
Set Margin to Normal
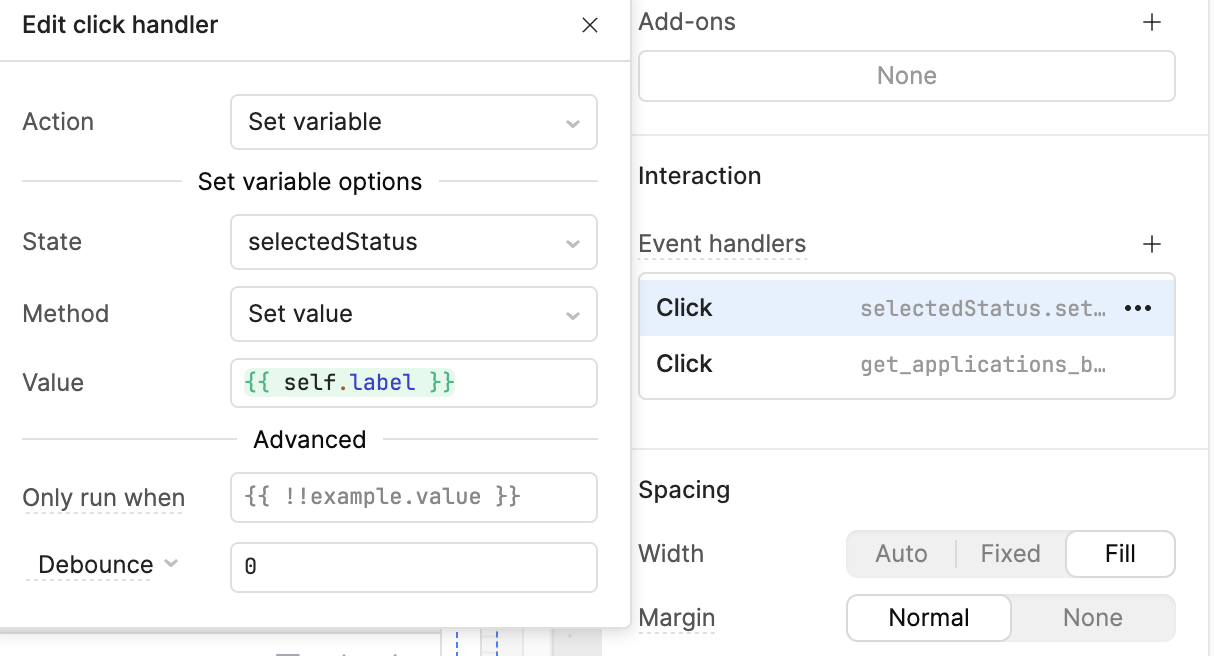click(929, 618)
